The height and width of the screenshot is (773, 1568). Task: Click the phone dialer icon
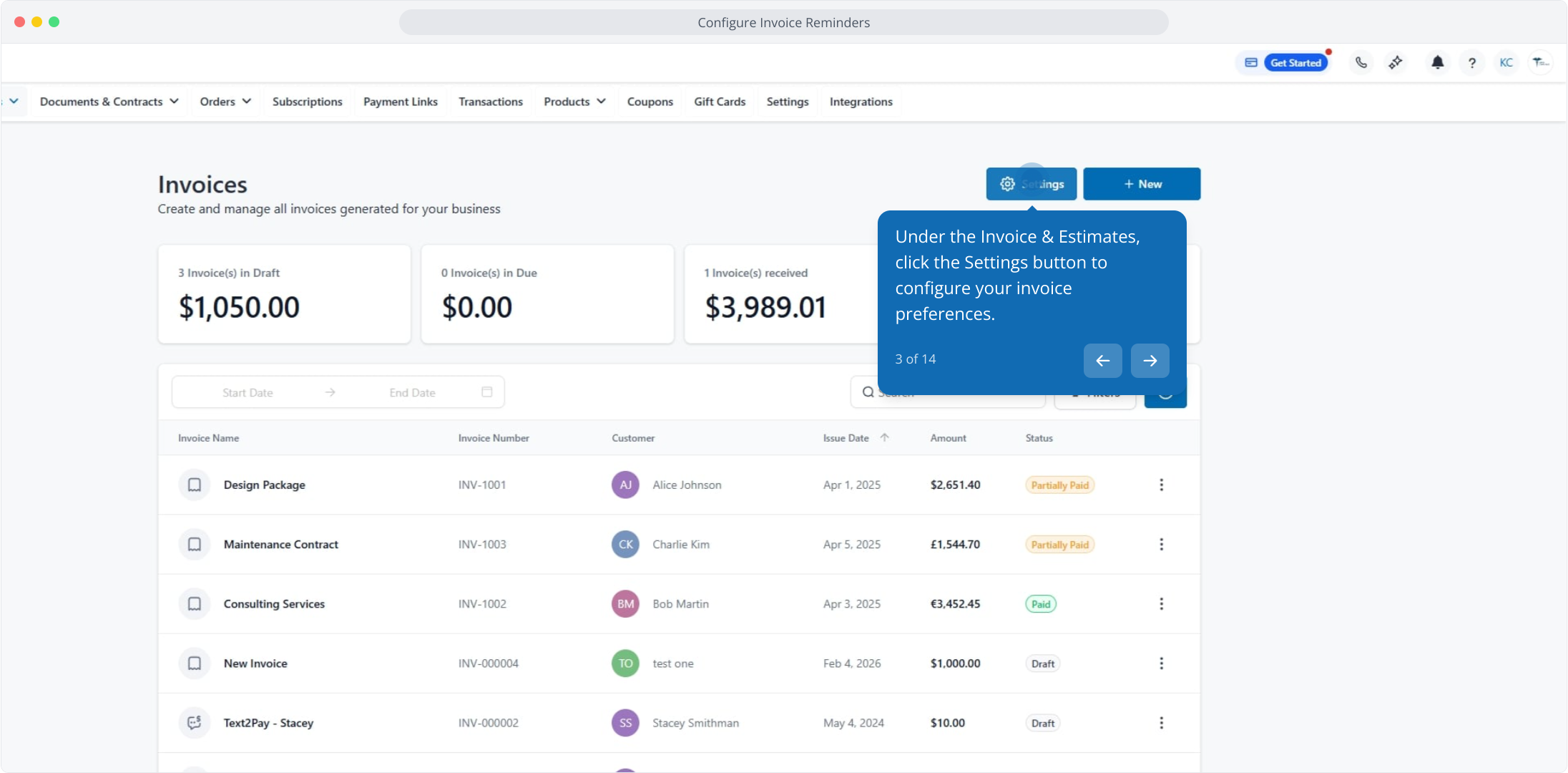click(1361, 63)
